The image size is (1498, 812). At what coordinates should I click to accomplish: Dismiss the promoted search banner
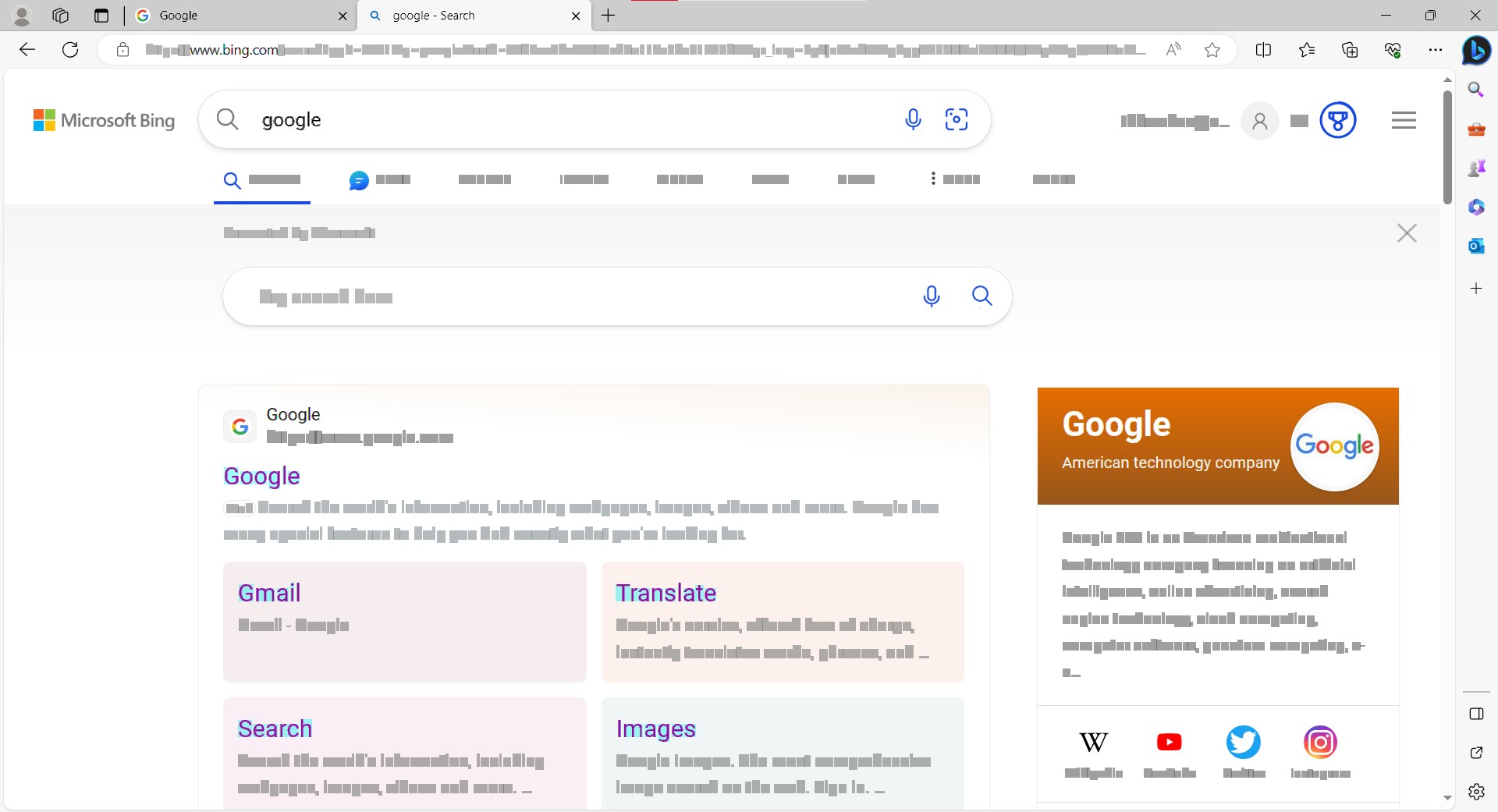pyautogui.click(x=1407, y=233)
